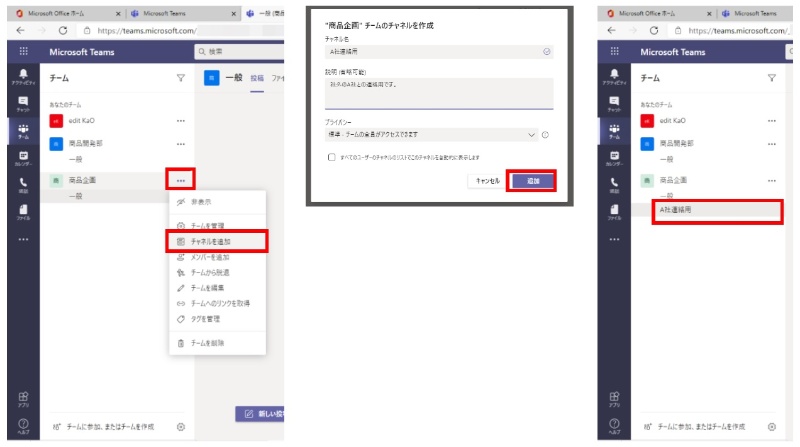Open the highlighted 商品企画 more options ellipsis
Screen dimensions: 800x447
click(x=181, y=180)
